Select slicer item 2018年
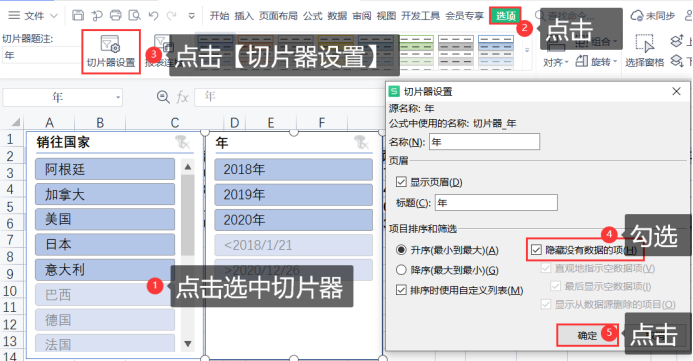Image resolution: width=693 pixels, height=361 pixels. pyautogui.click(x=293, y=169)
